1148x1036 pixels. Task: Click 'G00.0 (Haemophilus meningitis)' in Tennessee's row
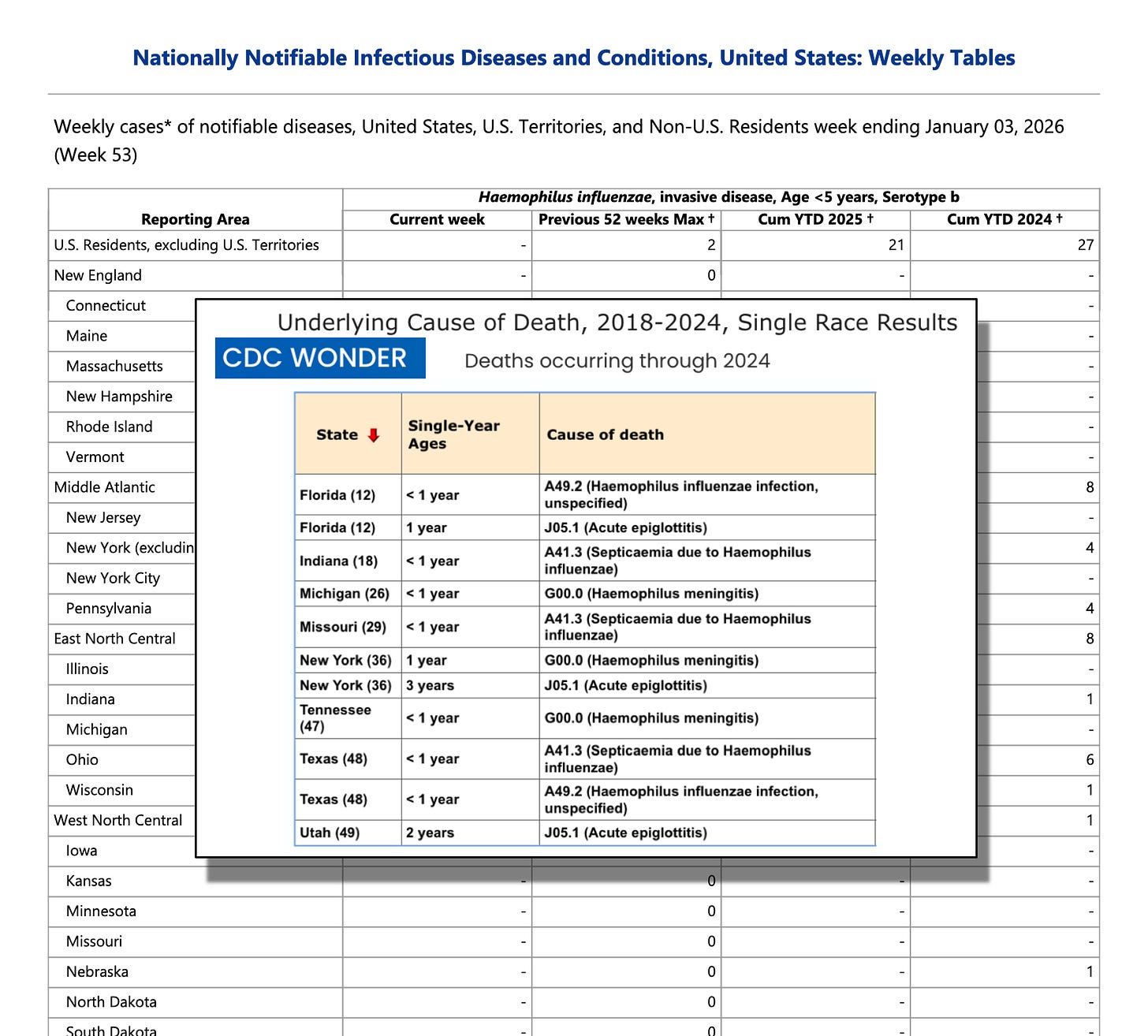click(x=651, y=717)
